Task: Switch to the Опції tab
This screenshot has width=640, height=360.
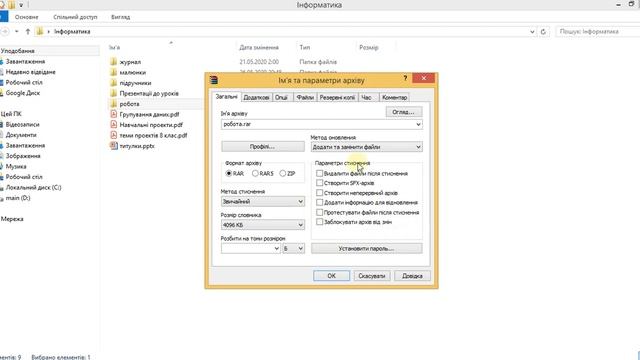Action: 281,98
